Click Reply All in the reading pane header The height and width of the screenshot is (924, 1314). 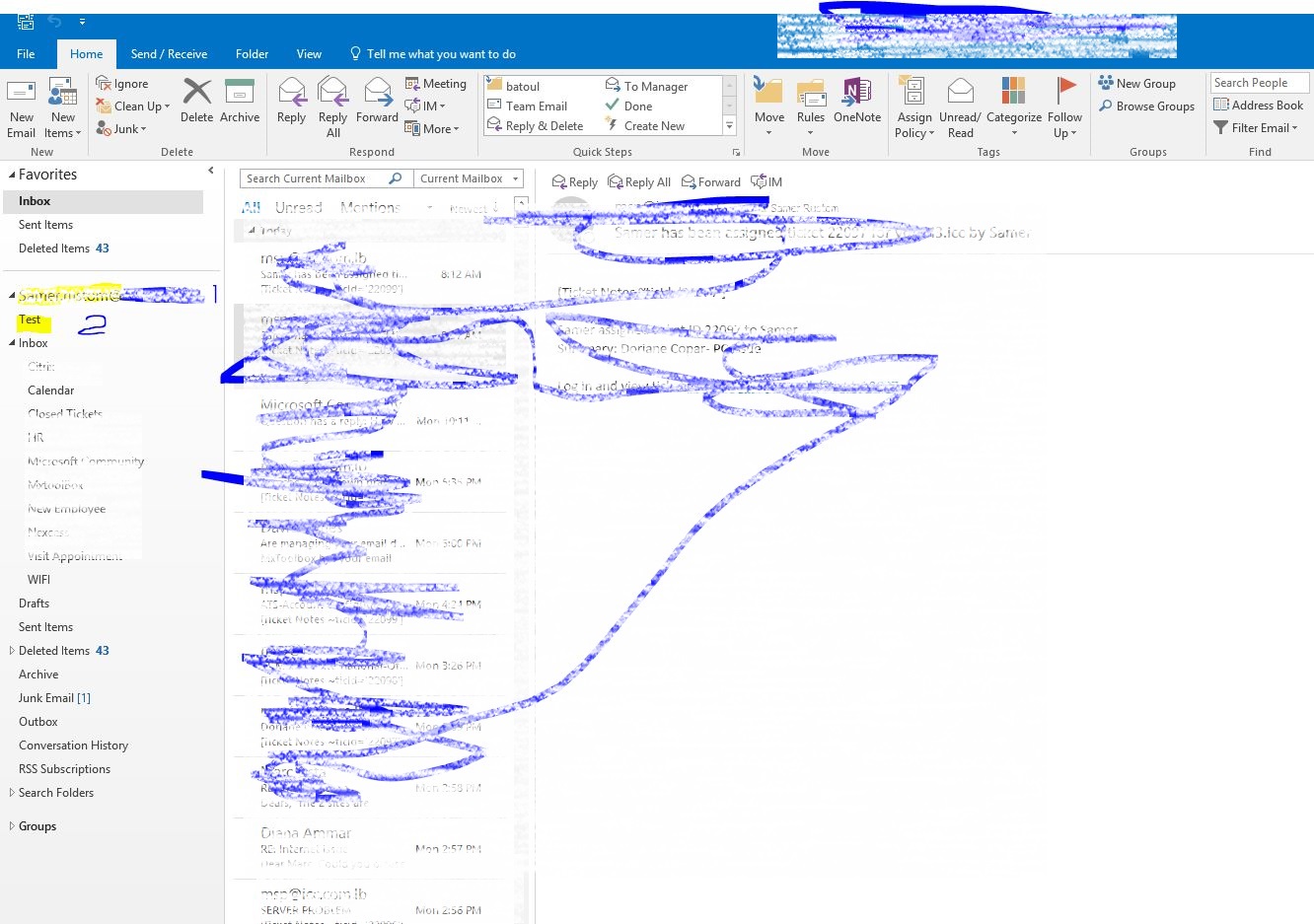[x=640, y=182]
